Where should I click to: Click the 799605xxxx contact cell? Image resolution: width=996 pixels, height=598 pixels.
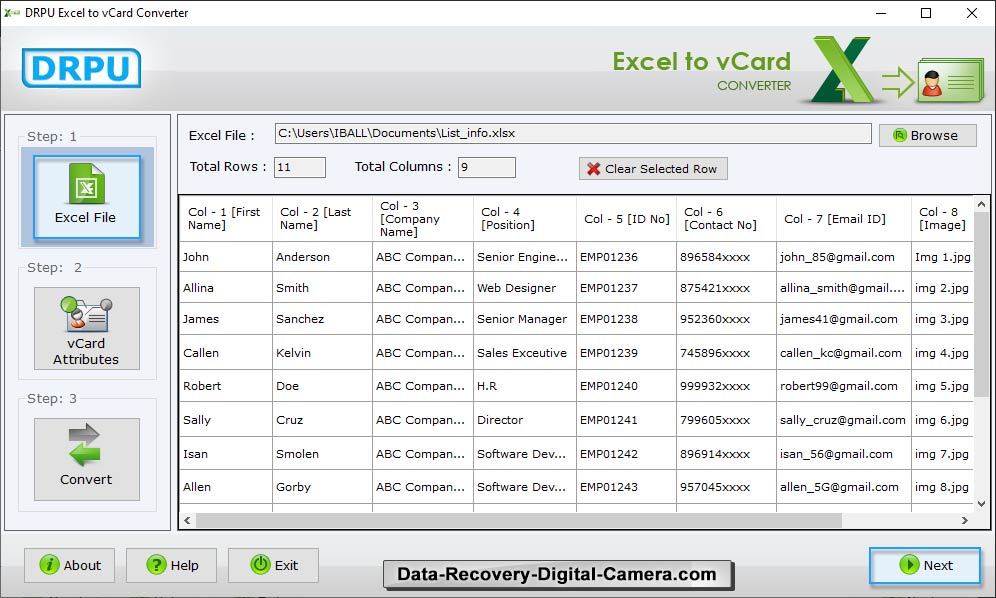pyautogui.click(x=726, y=419)
